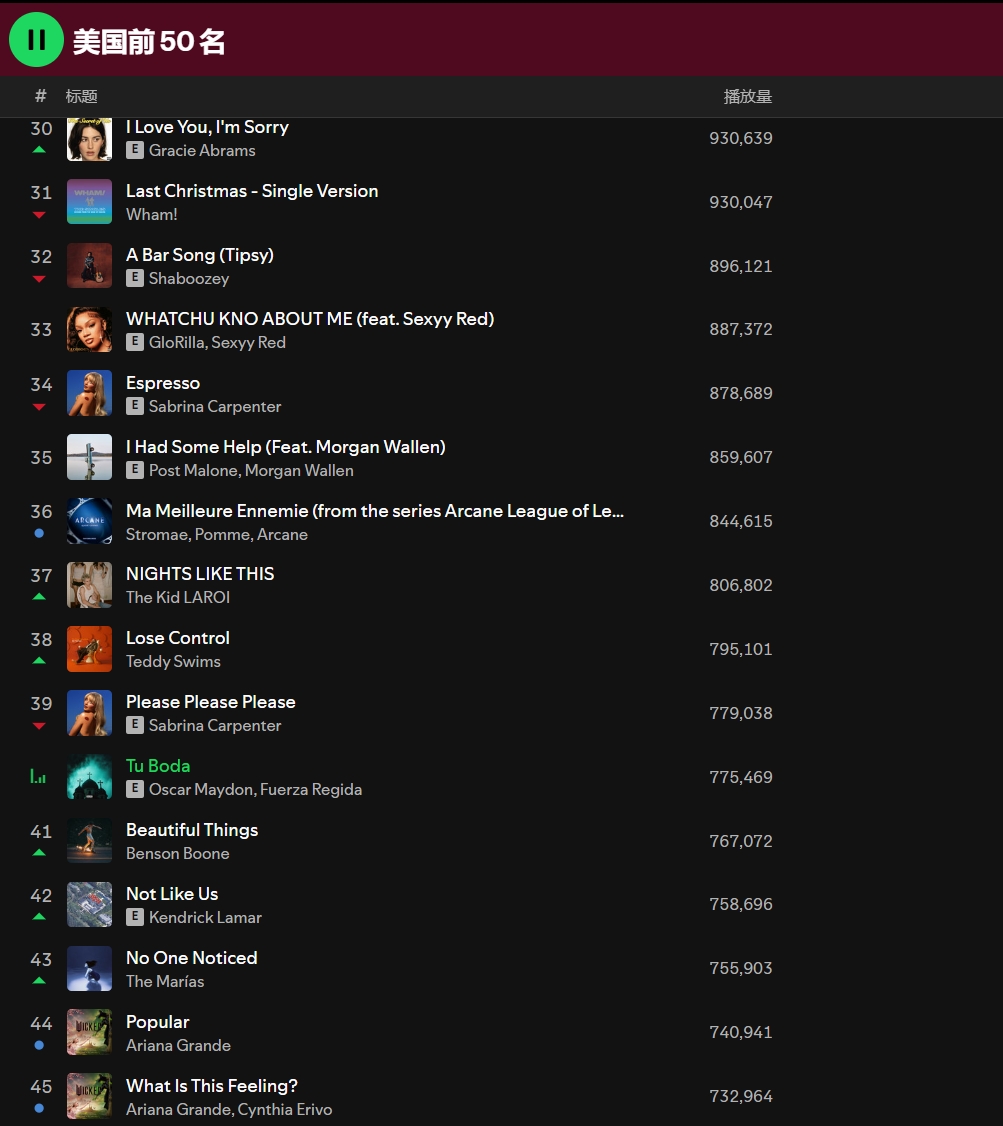Click the 播放量 play count column header
This screenshot has width=1003, height=1126.
click(747, 96)
